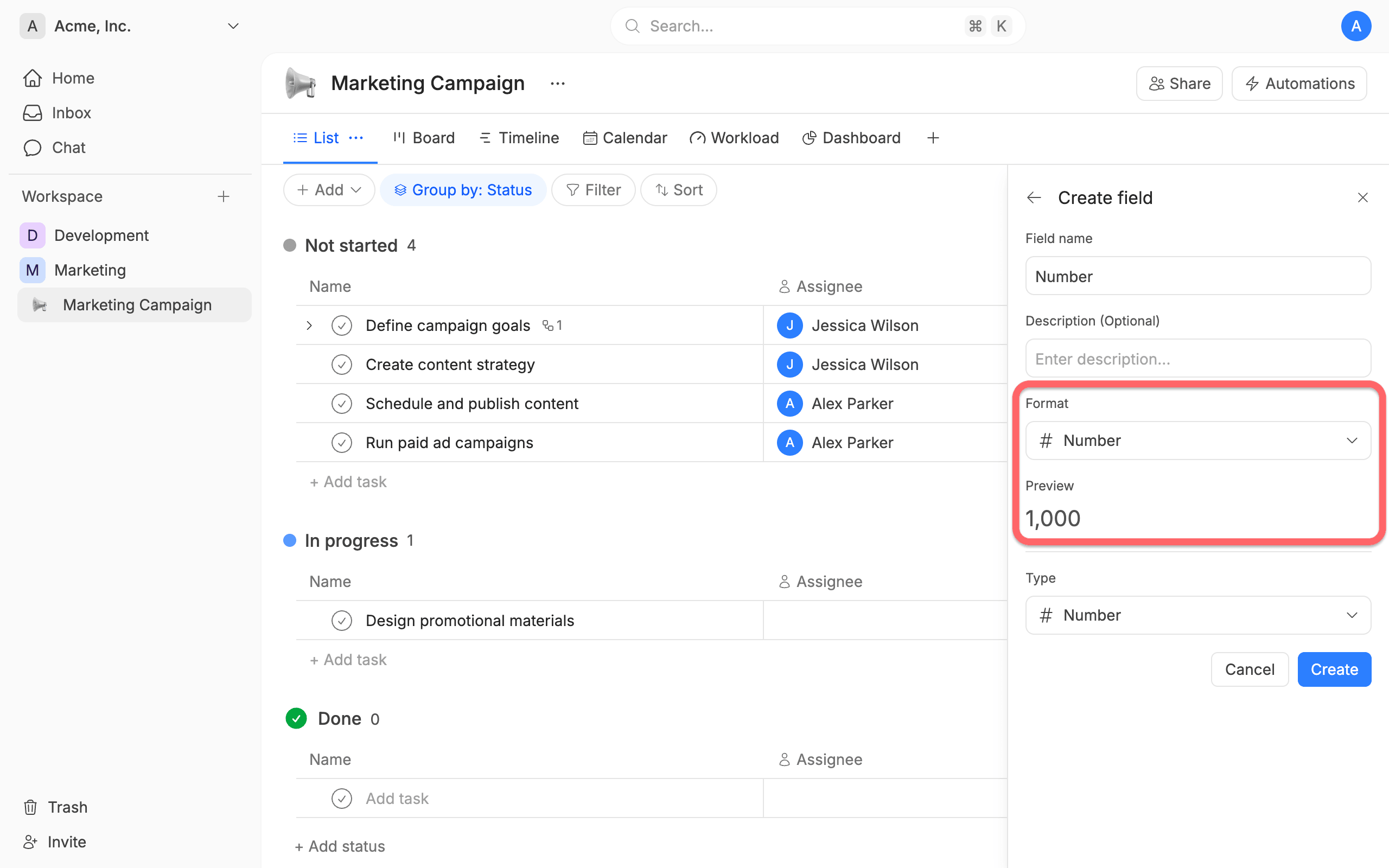Mark Schedule and publish content as complete
This screenshot has height=868, width=1389.
click(341, 404)
